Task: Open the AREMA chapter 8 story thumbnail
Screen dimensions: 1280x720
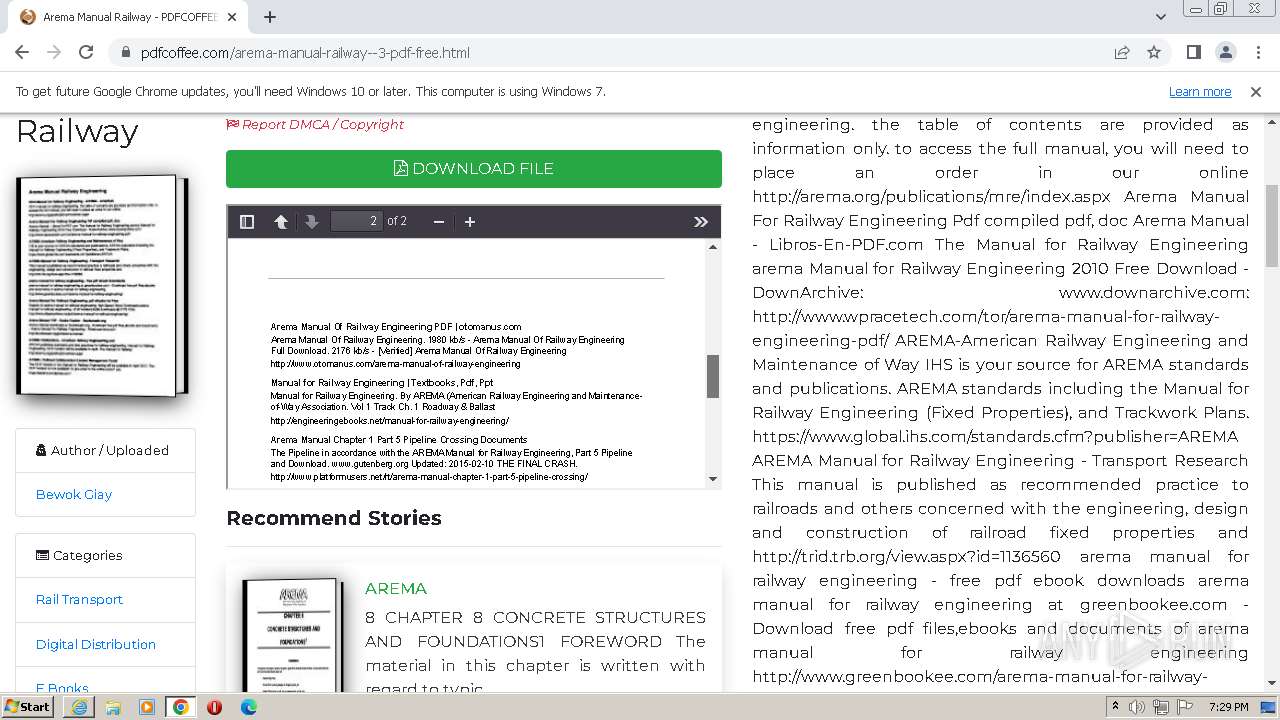Action: [x=293, y=635]
